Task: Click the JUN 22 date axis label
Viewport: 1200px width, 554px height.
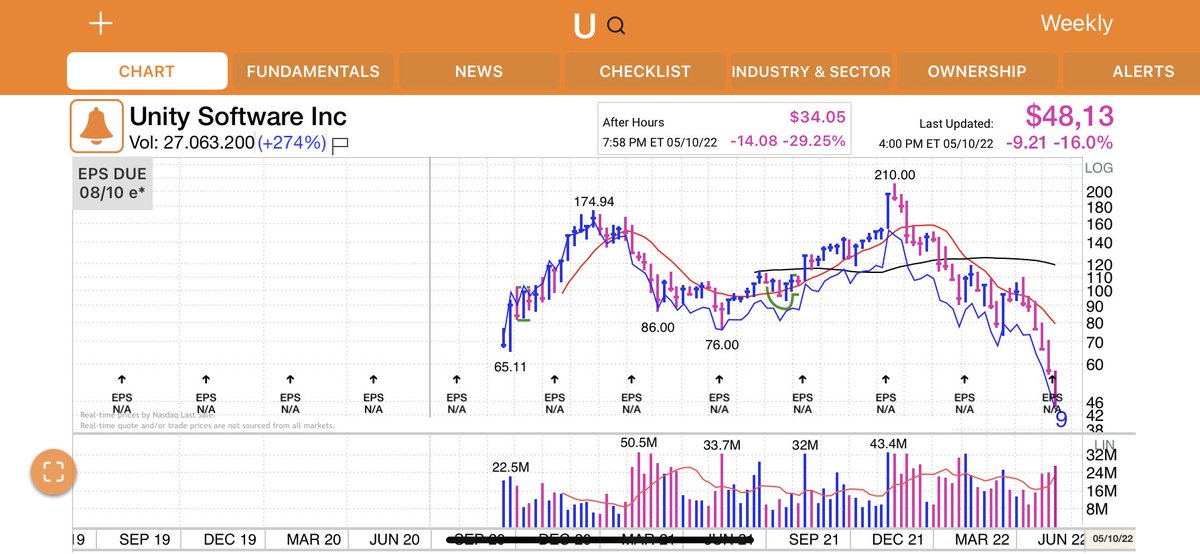Action: pos(1063,539)
